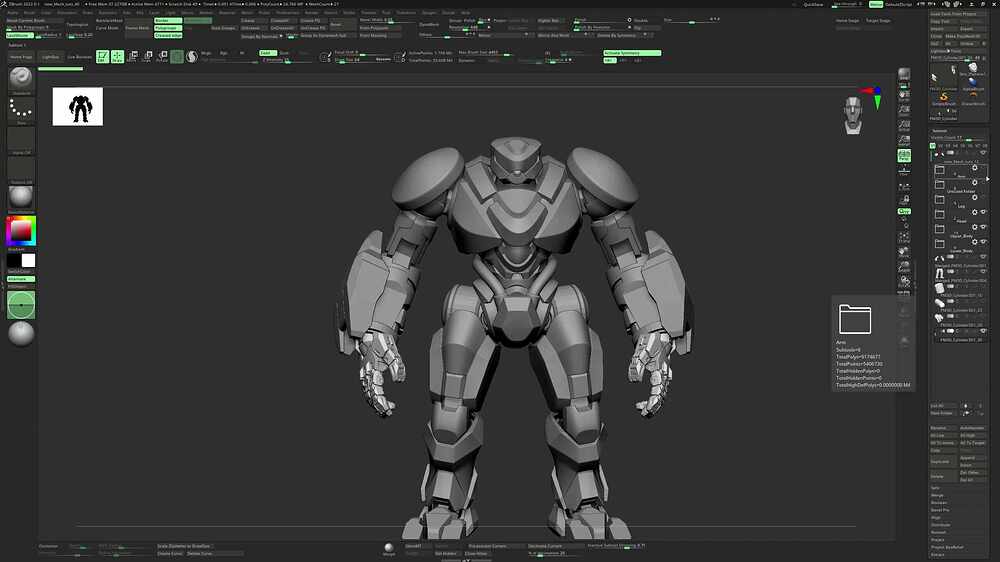Viewport: 1000px width, 562px height.
Task: Select the Move transform icon
Action: 132,57
